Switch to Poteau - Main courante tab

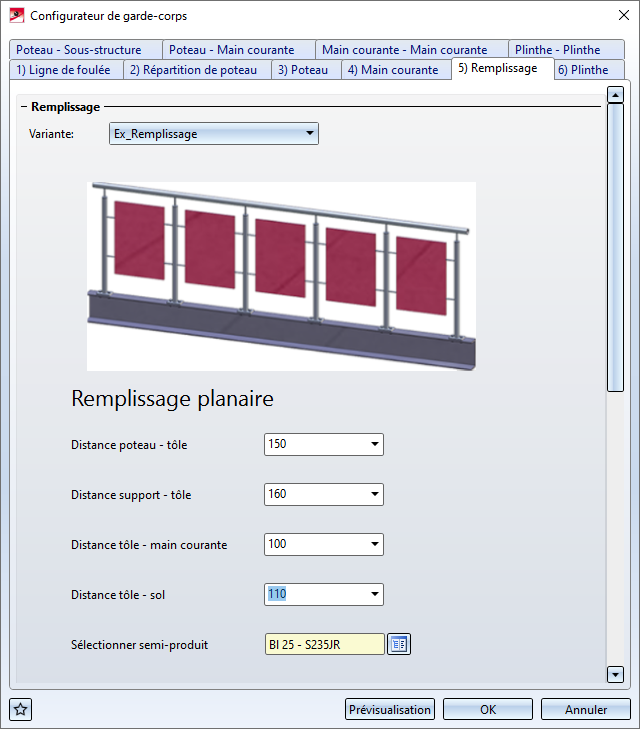click(x=239, y=50)
